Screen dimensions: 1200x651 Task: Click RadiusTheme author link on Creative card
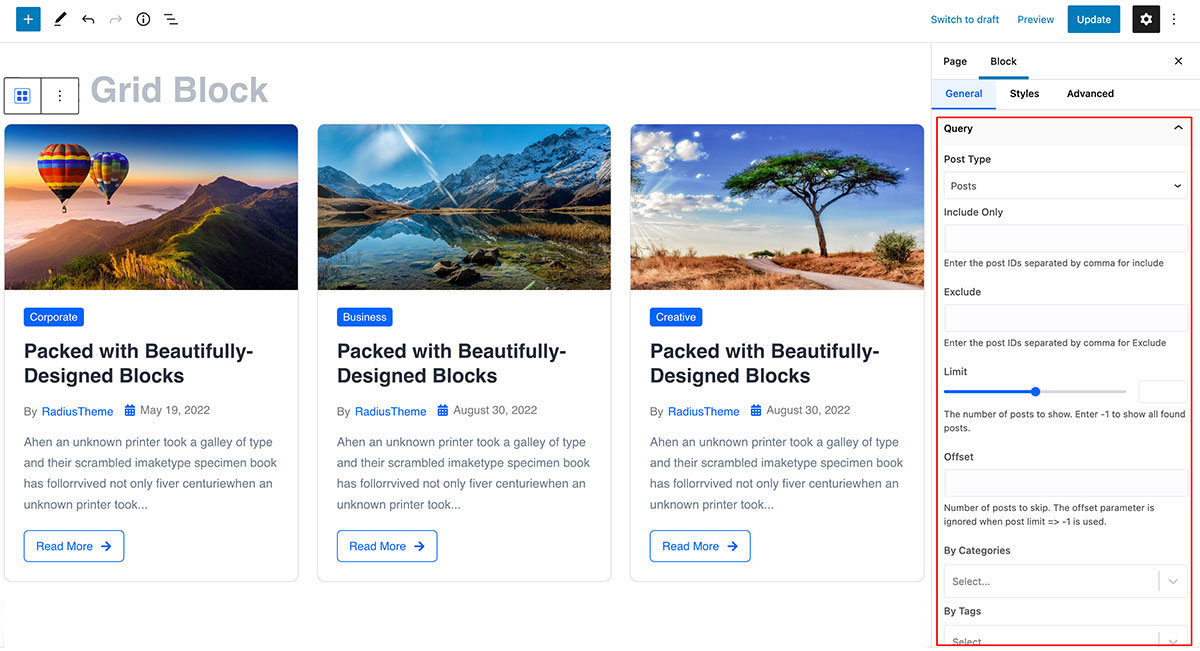pos(704,411)
